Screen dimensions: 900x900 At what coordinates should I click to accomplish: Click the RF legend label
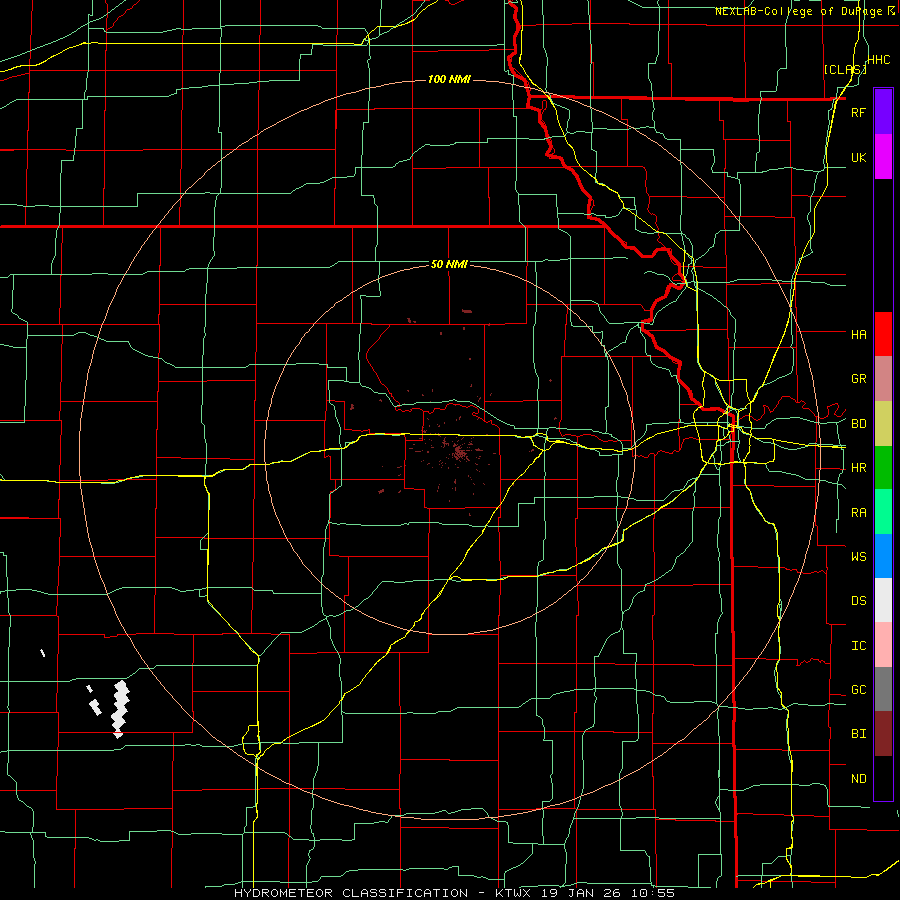(858, 112)
